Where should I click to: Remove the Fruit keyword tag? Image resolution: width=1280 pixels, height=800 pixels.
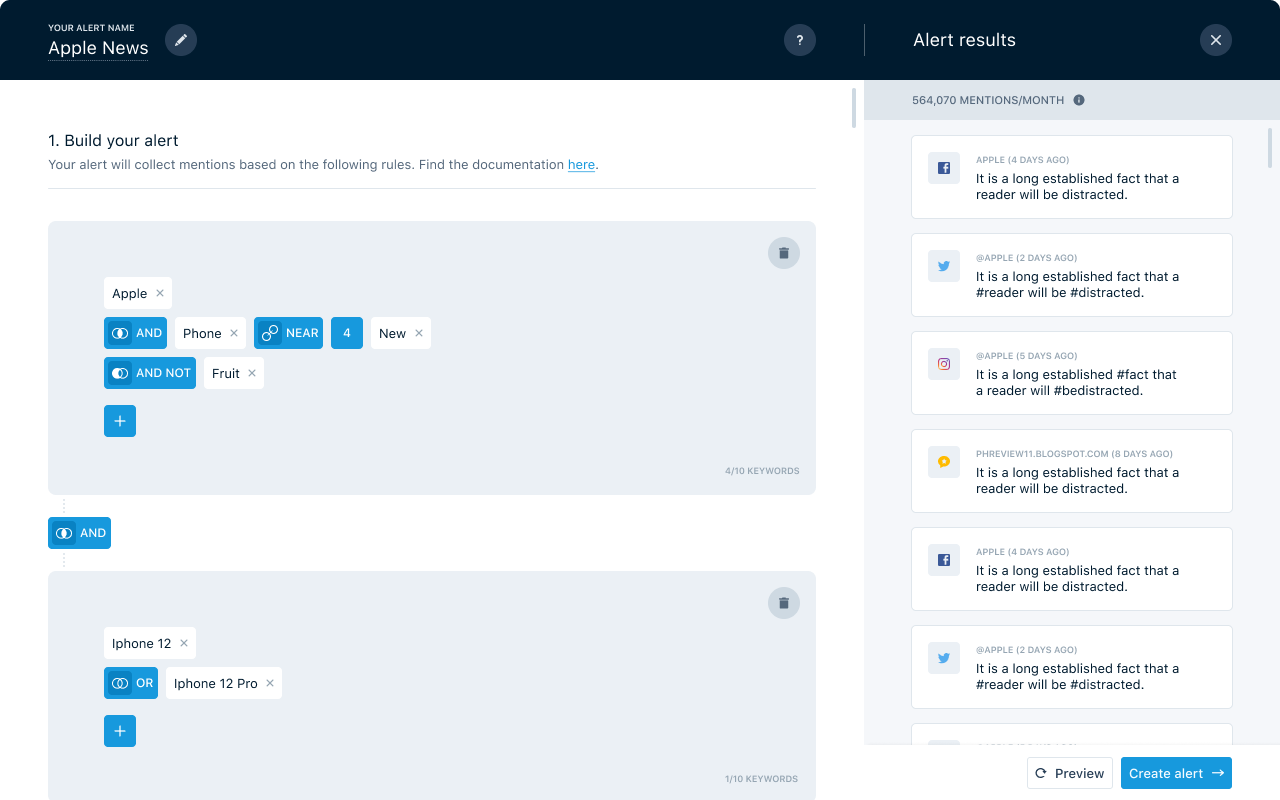[x=252, y=373]
